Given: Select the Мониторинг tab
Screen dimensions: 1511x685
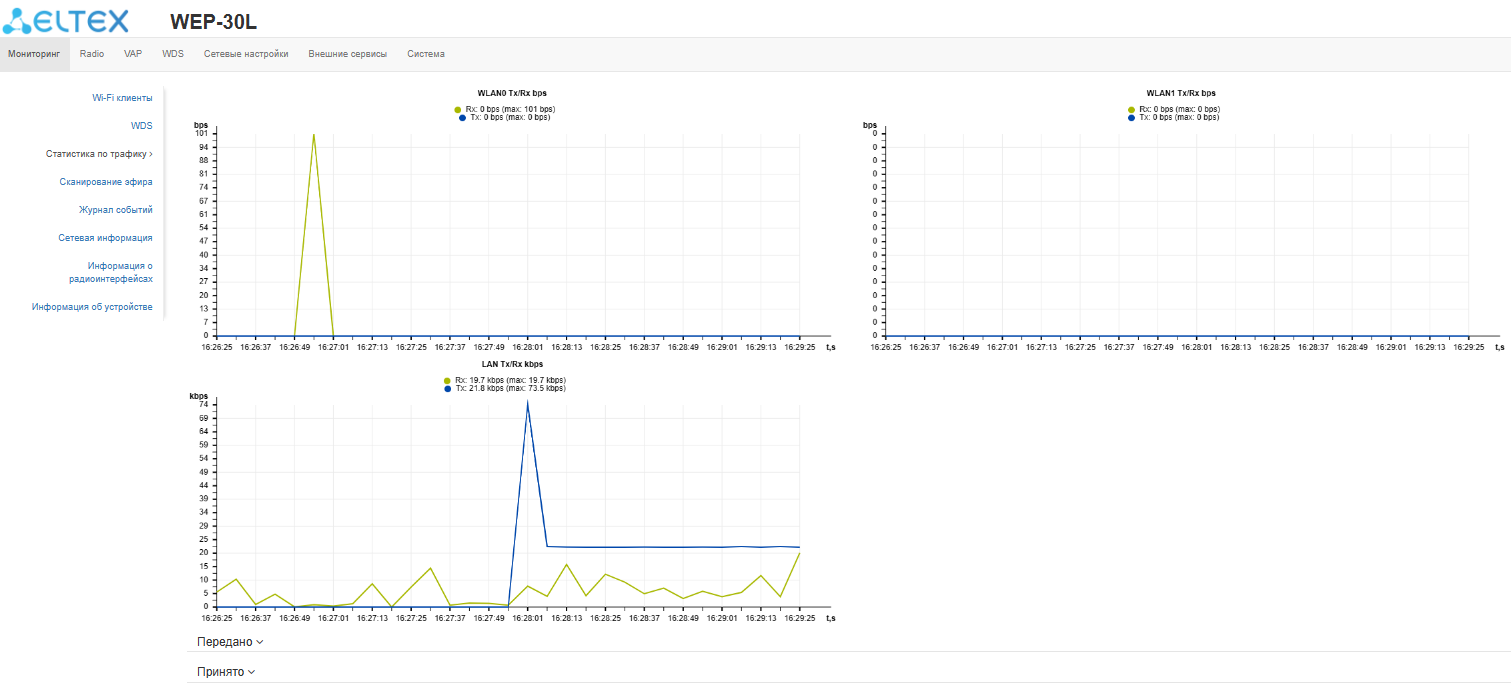Looking at the screenshot, I should click(x=34, y=54).
